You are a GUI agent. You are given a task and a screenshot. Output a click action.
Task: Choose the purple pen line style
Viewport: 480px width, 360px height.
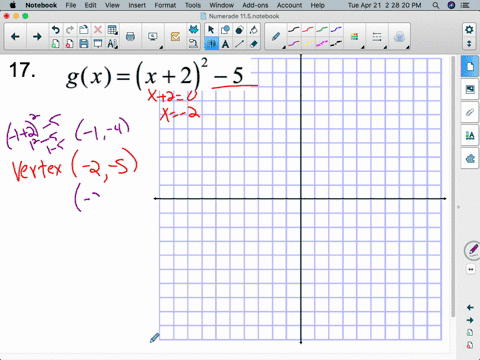294,43
